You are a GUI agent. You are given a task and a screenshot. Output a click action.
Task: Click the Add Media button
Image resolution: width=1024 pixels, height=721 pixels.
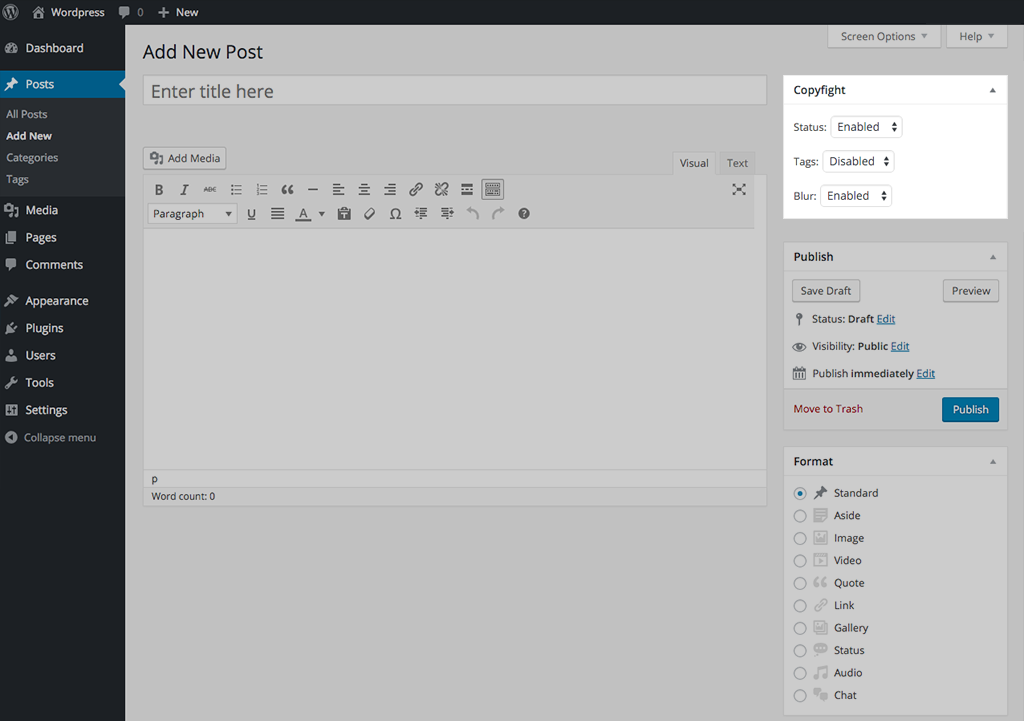click(185, 158)
